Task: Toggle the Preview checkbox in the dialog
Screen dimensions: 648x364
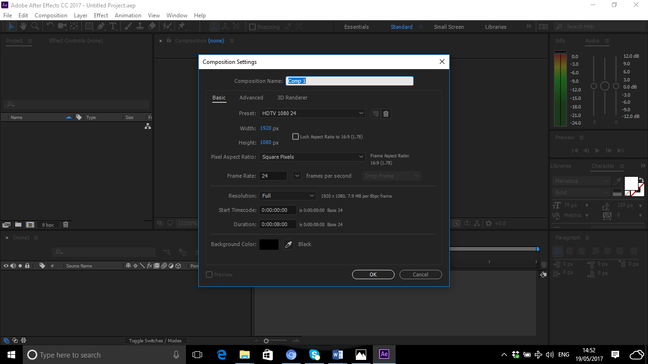Action: pyautogui.click(x=209, y=274)
